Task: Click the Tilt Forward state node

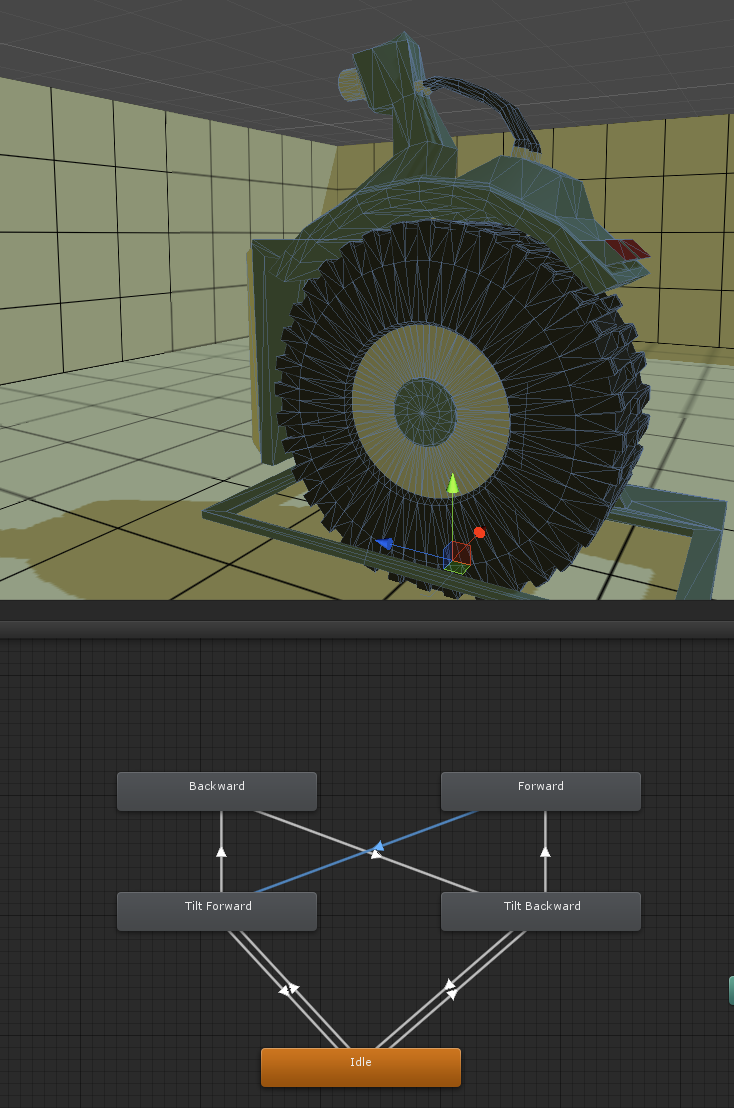Action: pos(217,911)
